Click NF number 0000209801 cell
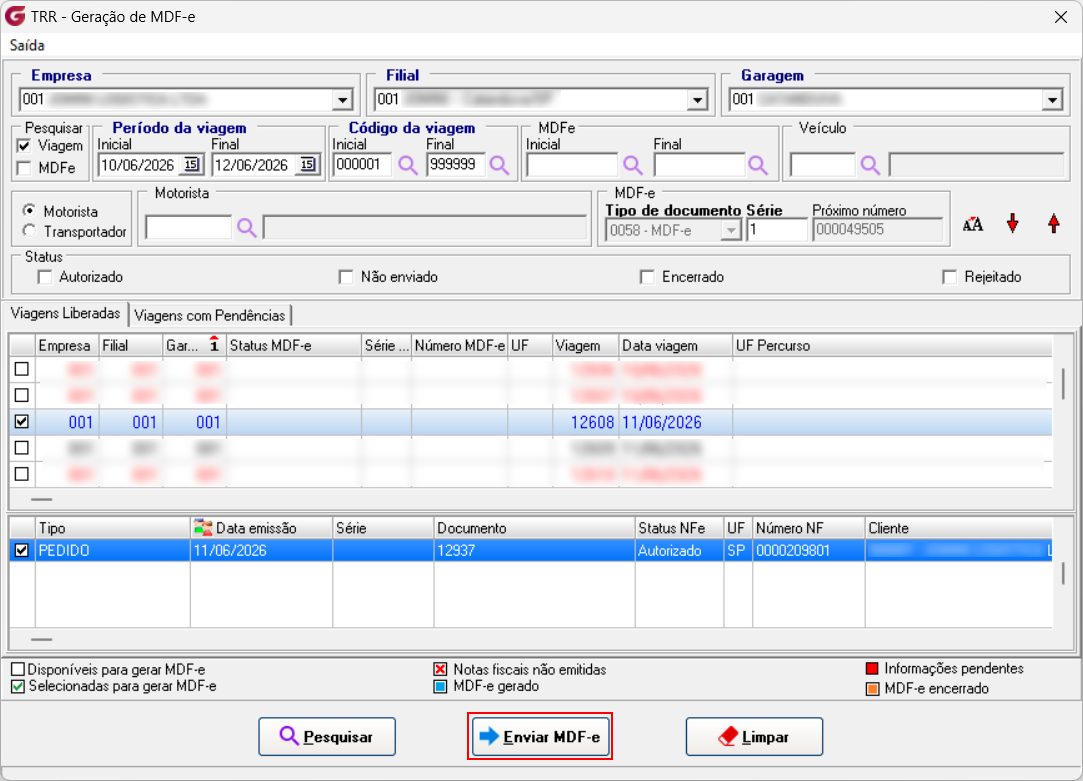 809,550
